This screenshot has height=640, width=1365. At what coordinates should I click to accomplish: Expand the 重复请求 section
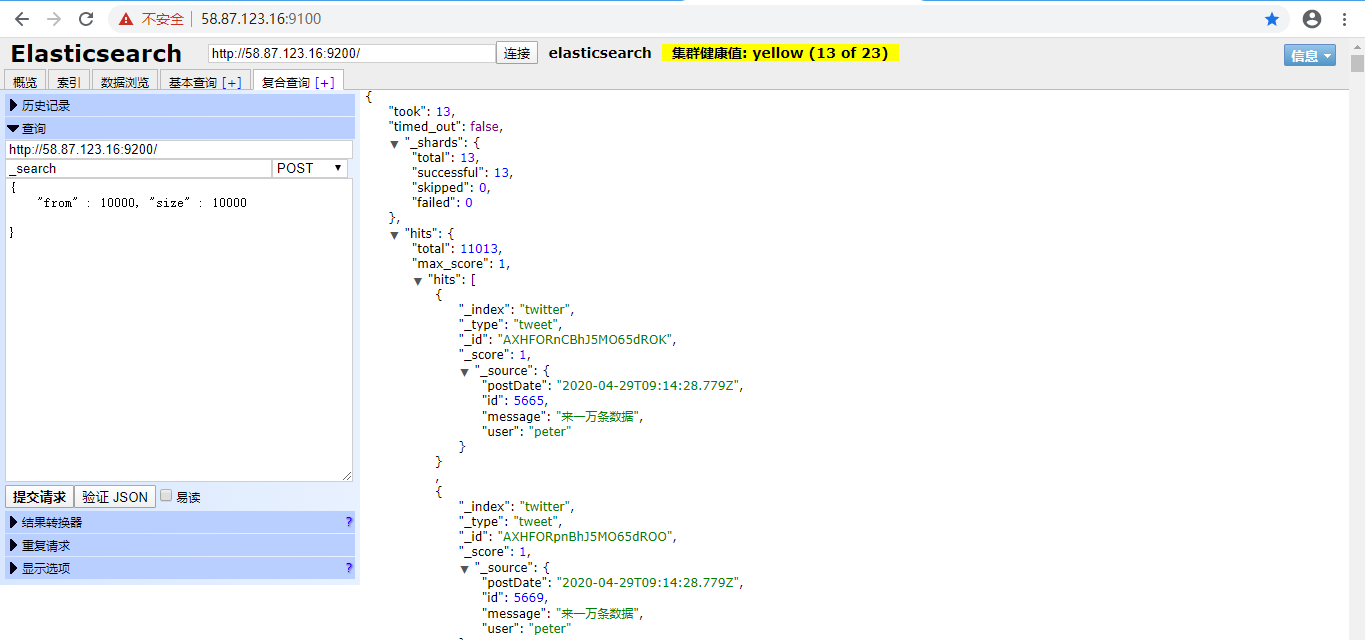coord(180,545)
